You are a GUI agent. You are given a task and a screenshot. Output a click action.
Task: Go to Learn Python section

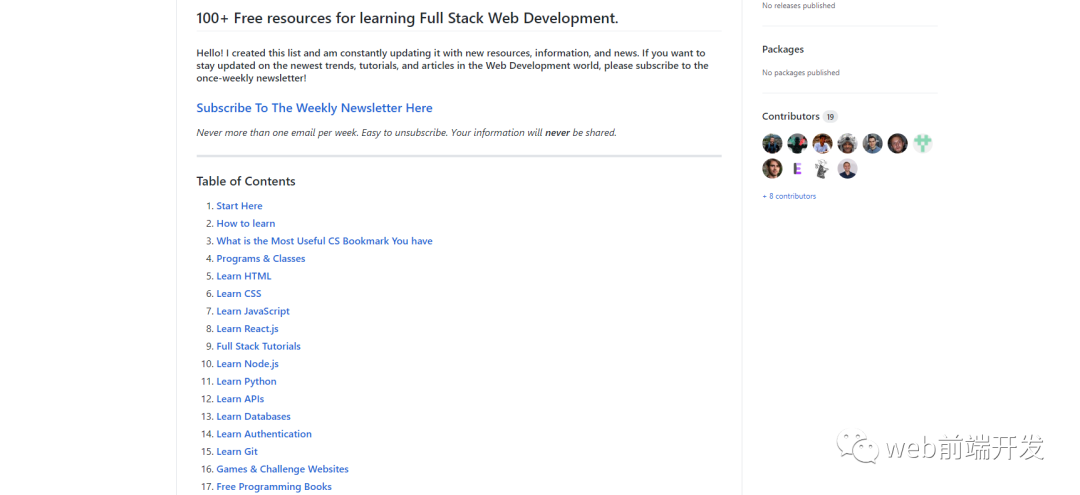[x=246, y=381]
